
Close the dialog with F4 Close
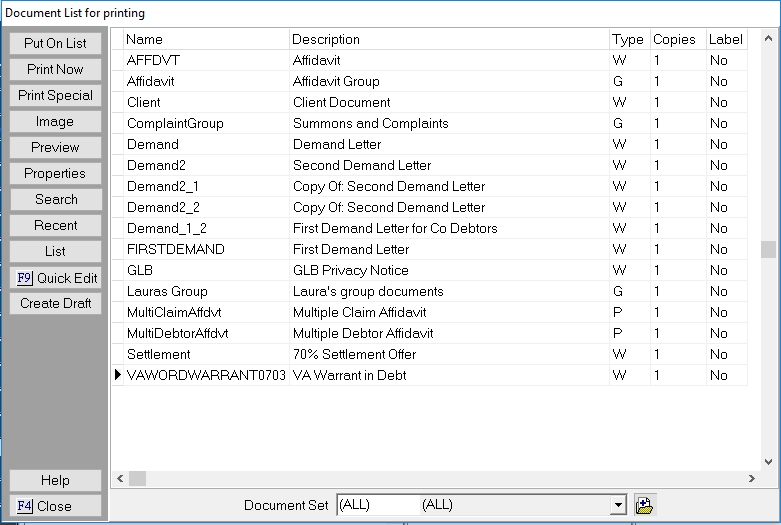pyautogui.click(x=56, y=506)
